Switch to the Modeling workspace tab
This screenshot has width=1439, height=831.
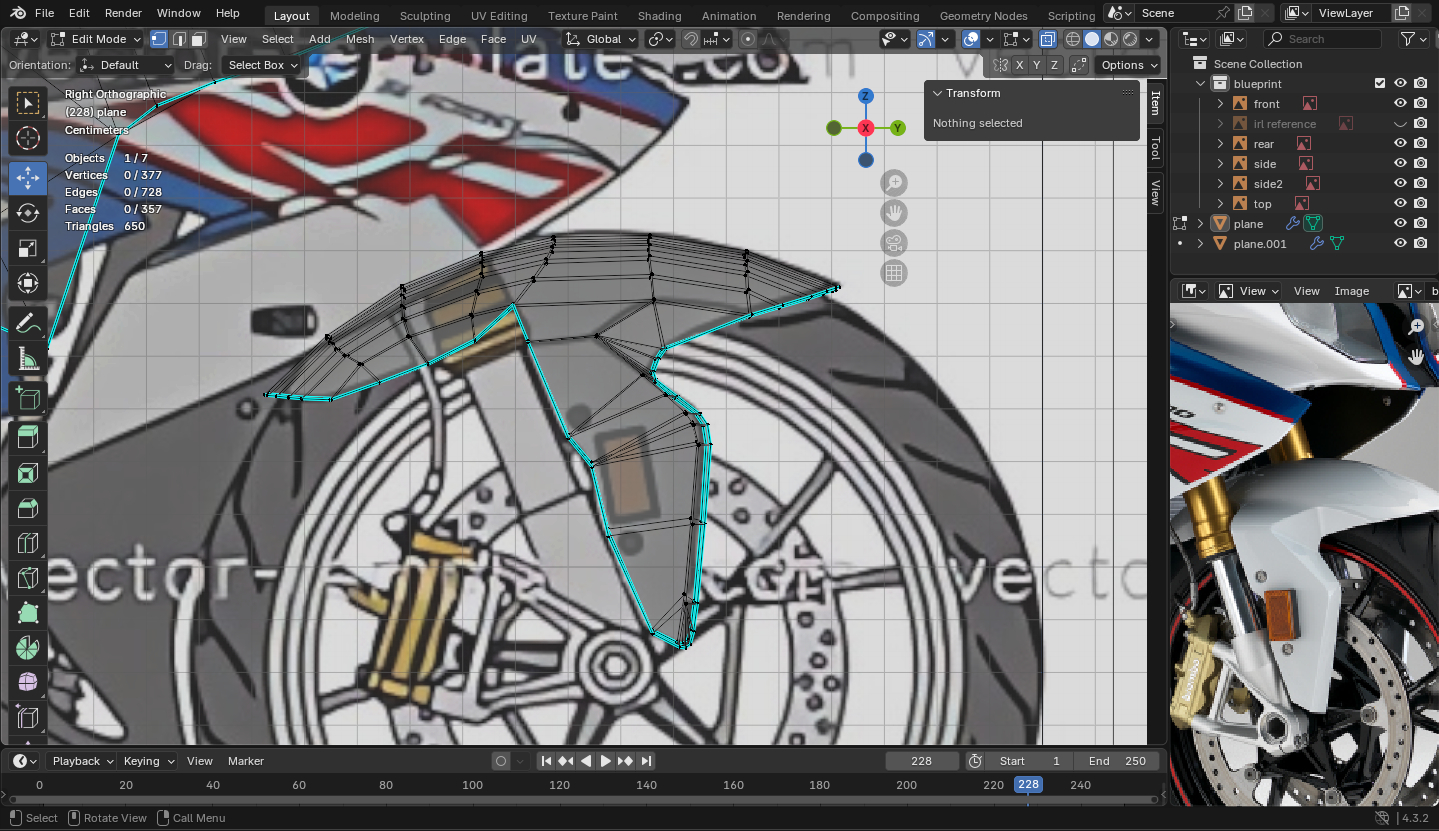coord(354,16)
